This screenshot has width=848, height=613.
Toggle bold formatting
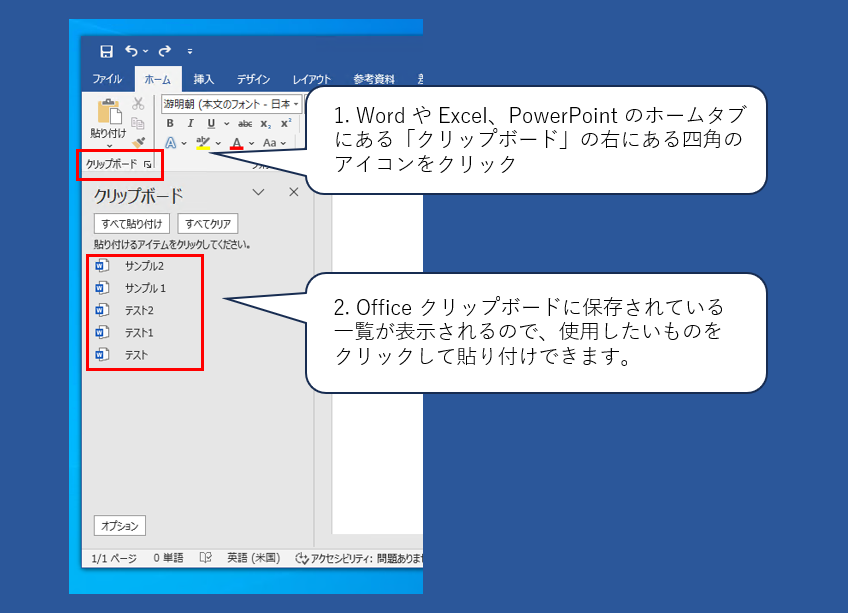click(171, 124)
